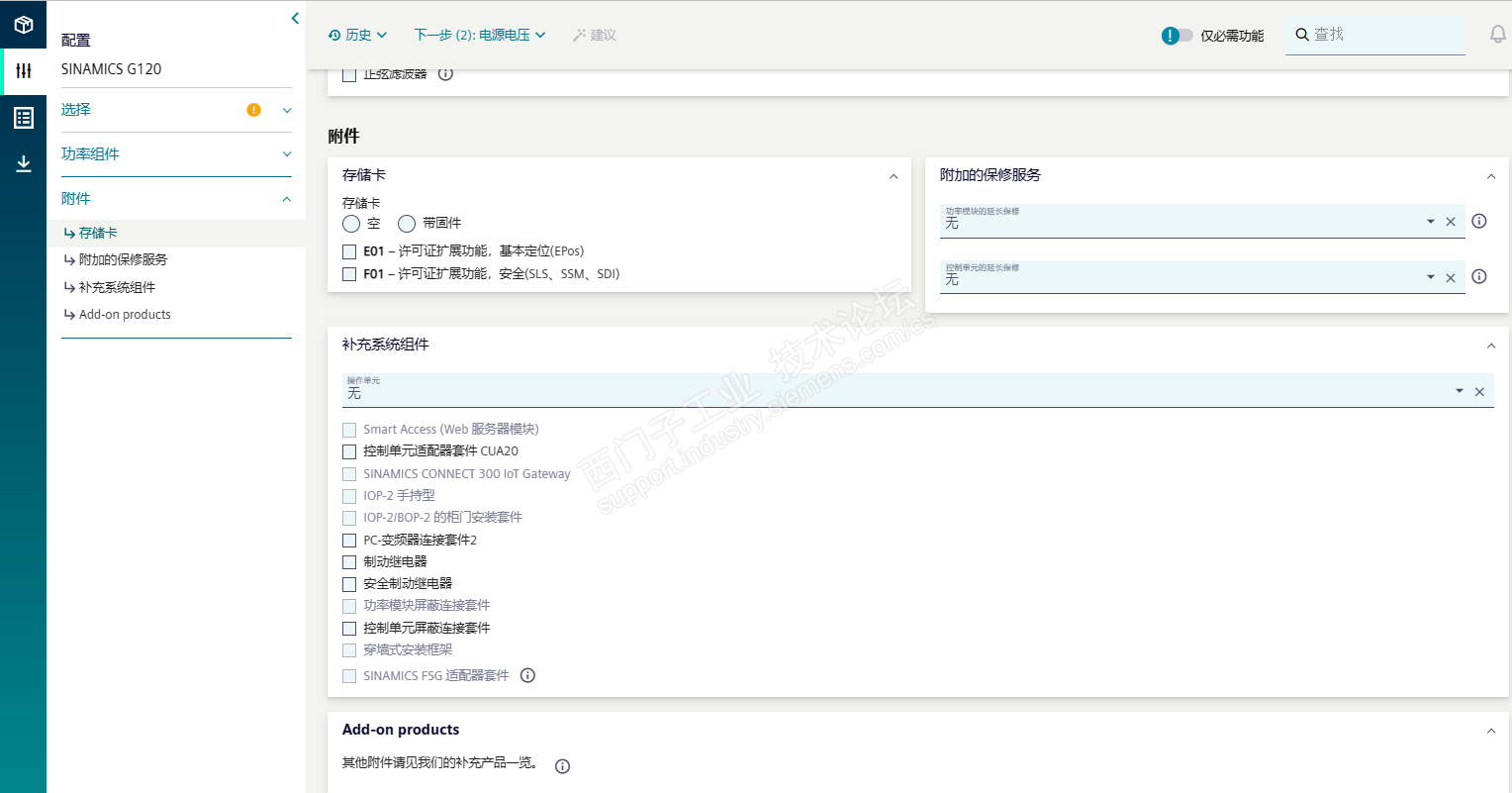Toggle the 仅必需功能 switch

(1178, 36)
